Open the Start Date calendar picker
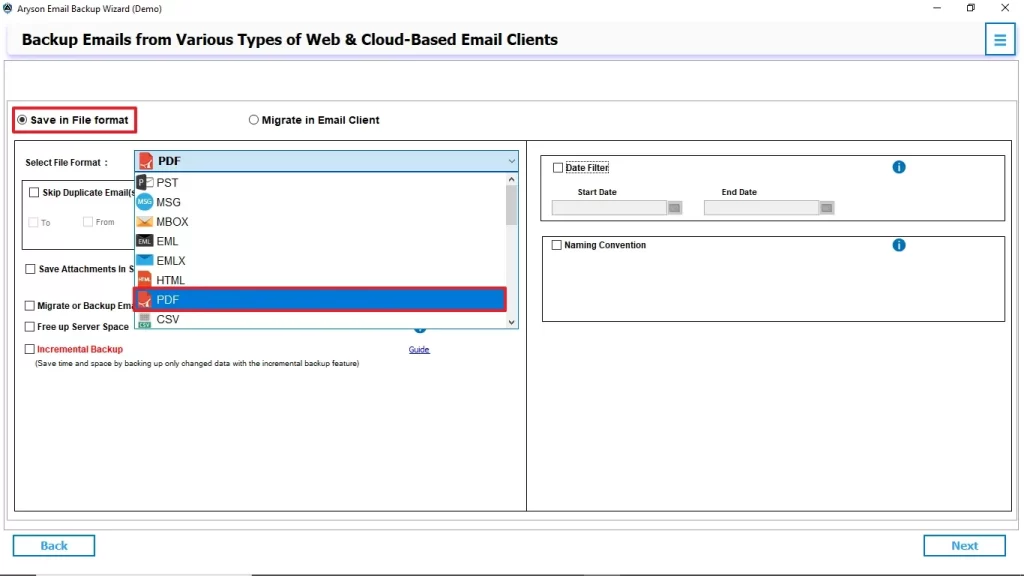This screenshot has width=1024, height=576. pyautogui.click(x=675, y=208)
